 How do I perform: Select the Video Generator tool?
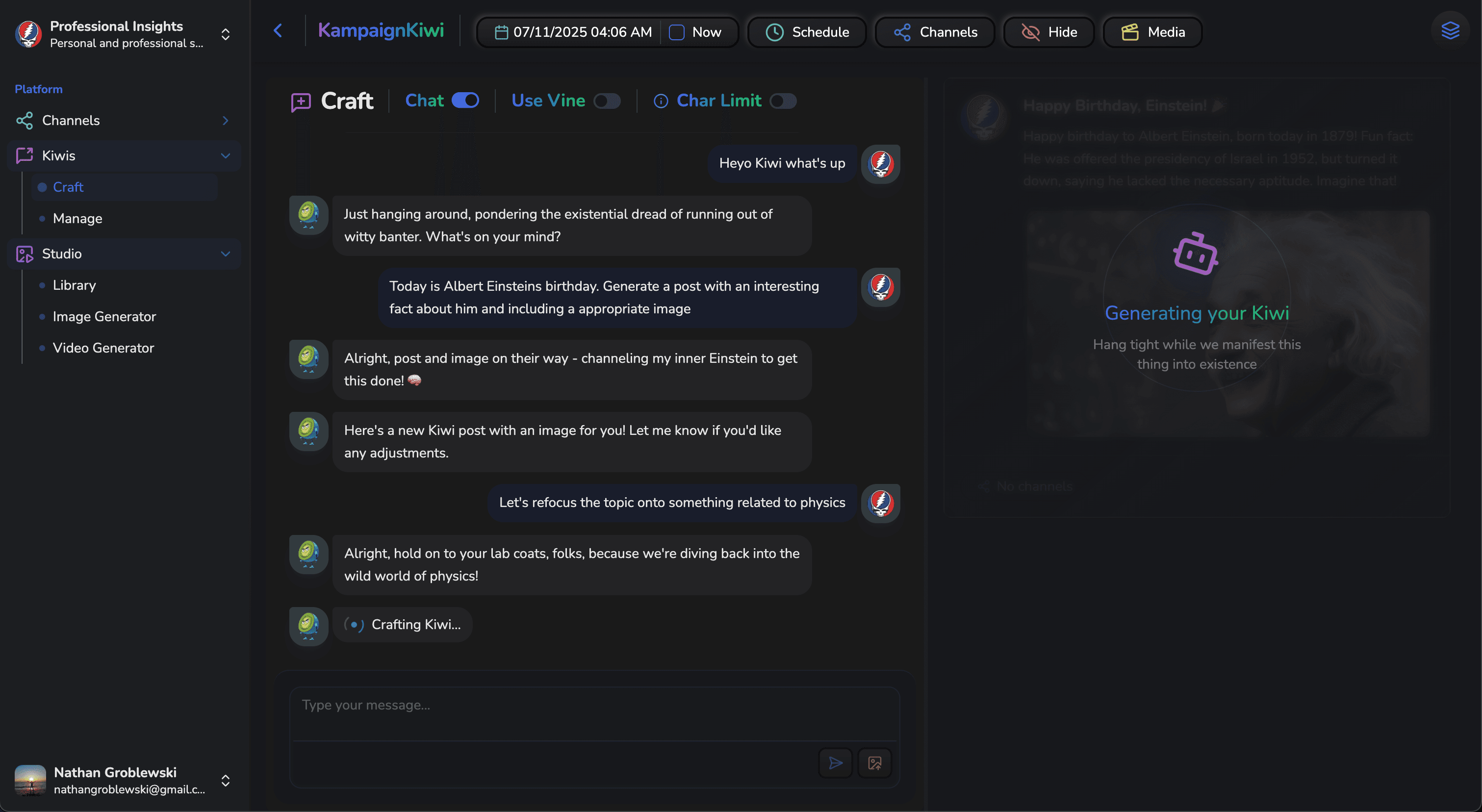point(103,347)
